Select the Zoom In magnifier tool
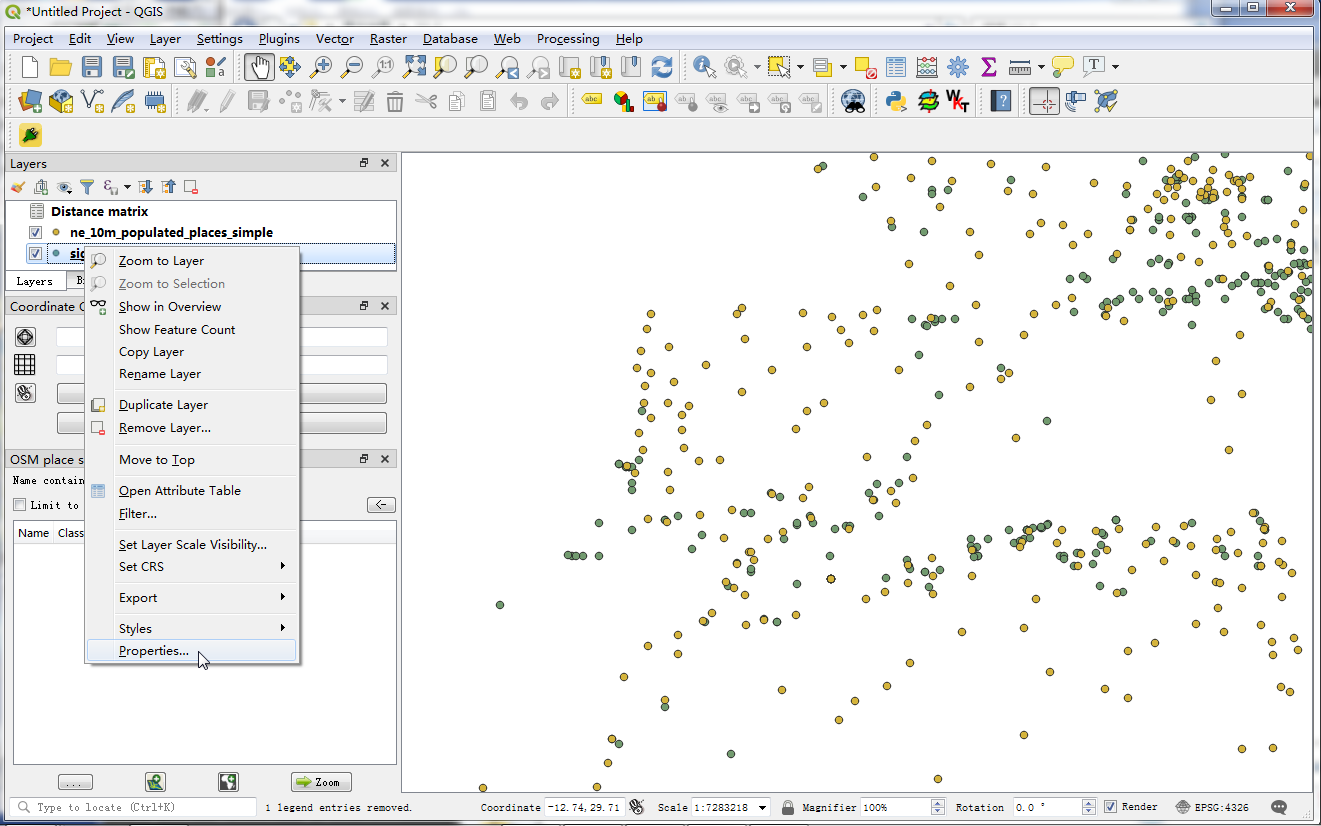 (320, 67)
